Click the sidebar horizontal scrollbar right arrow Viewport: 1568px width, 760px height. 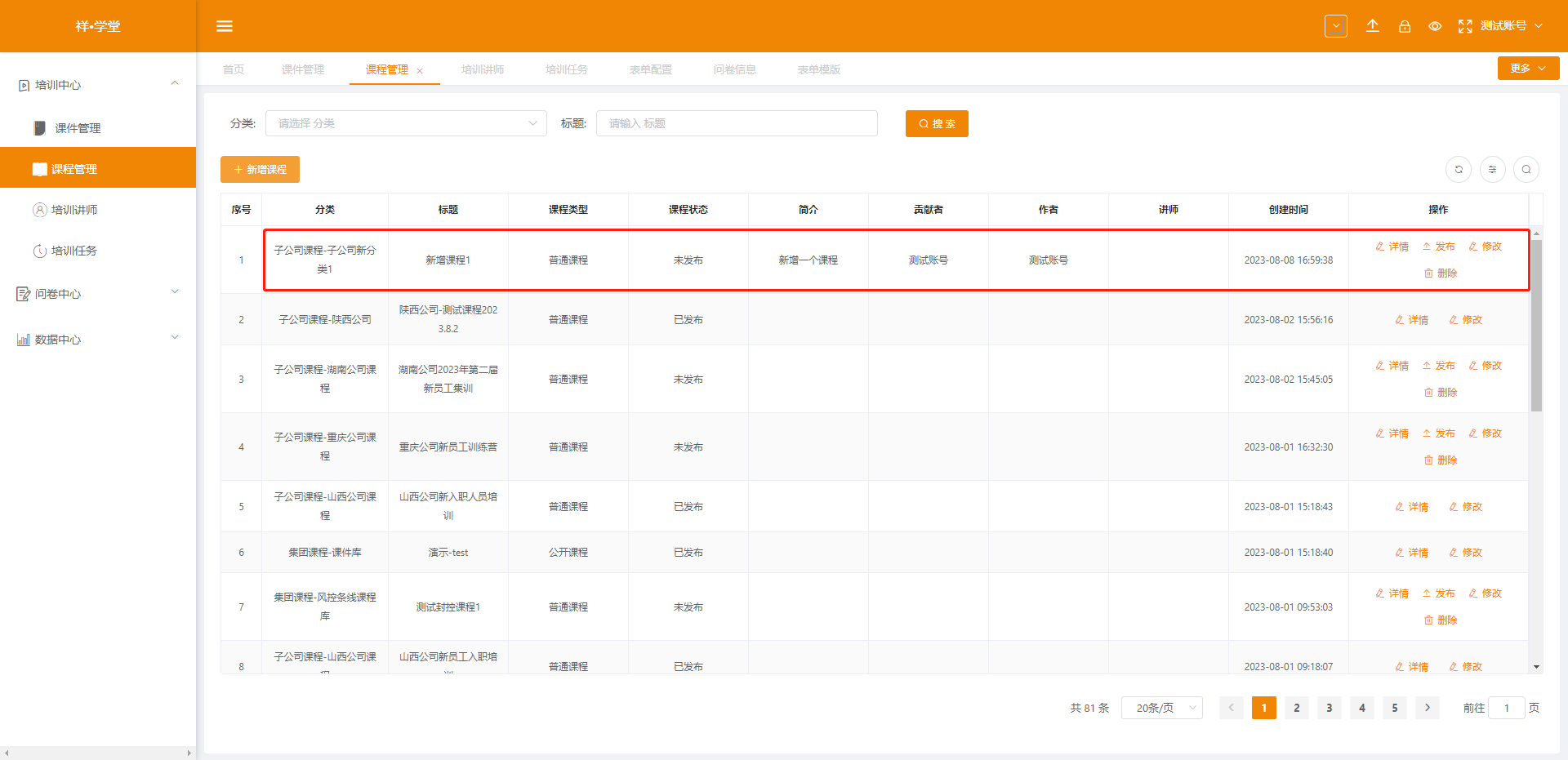click(x=189, y=753)
